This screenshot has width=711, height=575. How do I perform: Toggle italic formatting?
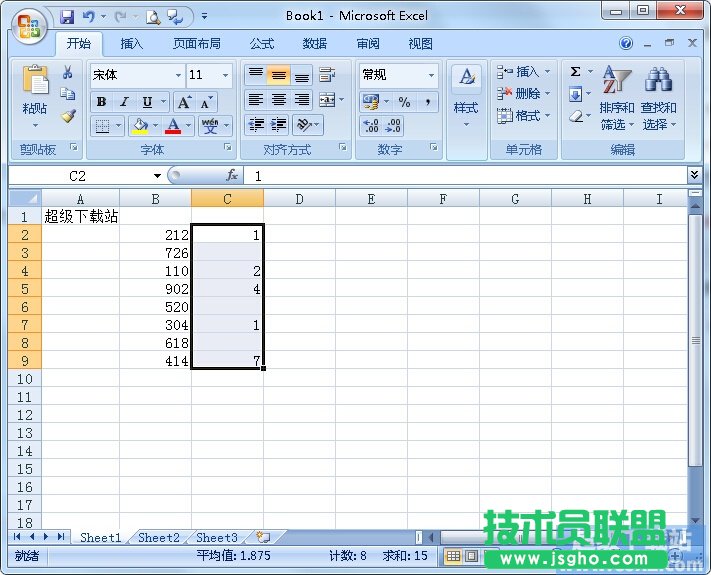point(124,102)
